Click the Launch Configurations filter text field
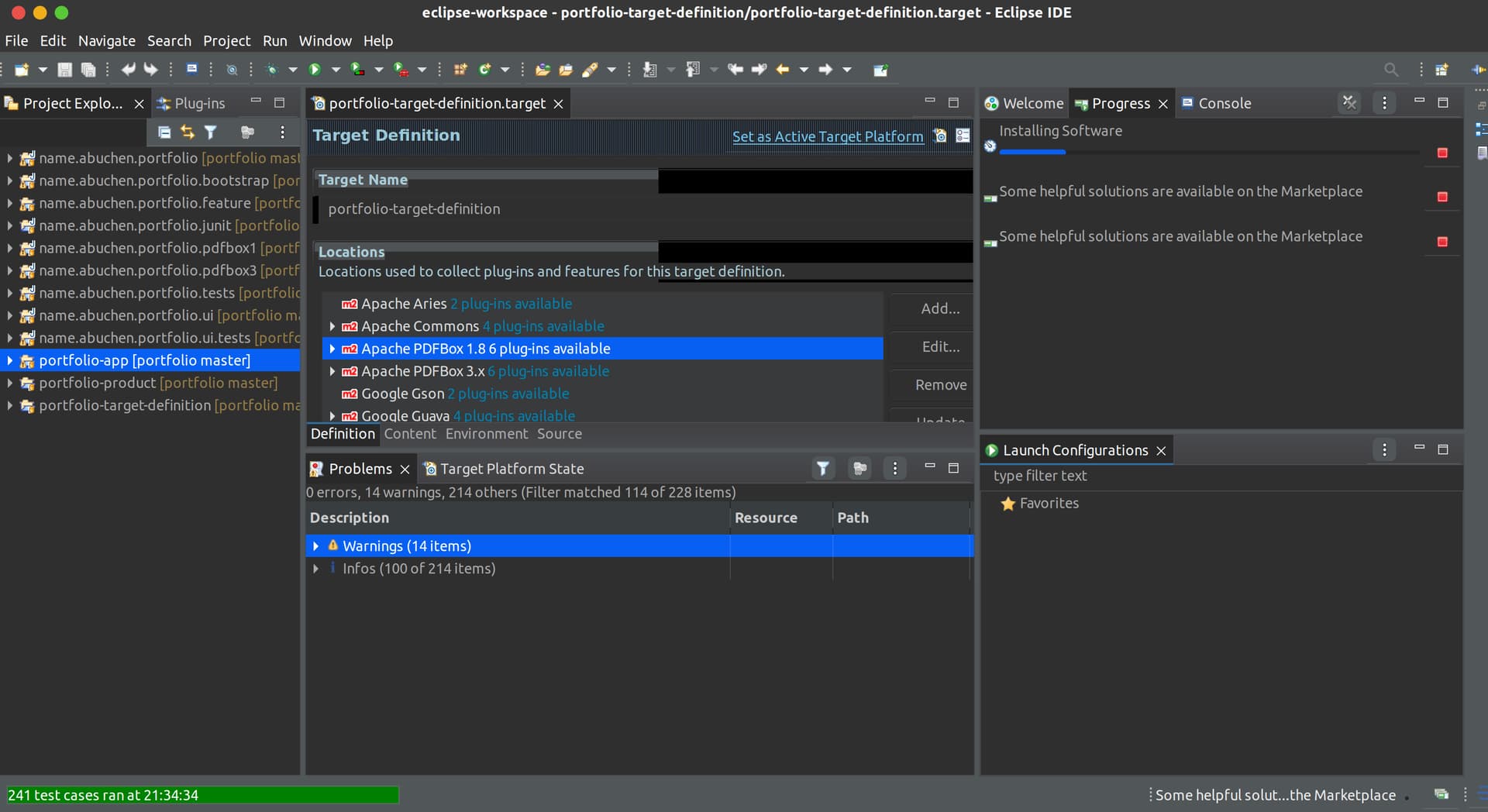Screen dimensions: 1488x812 coord(1221,476)
